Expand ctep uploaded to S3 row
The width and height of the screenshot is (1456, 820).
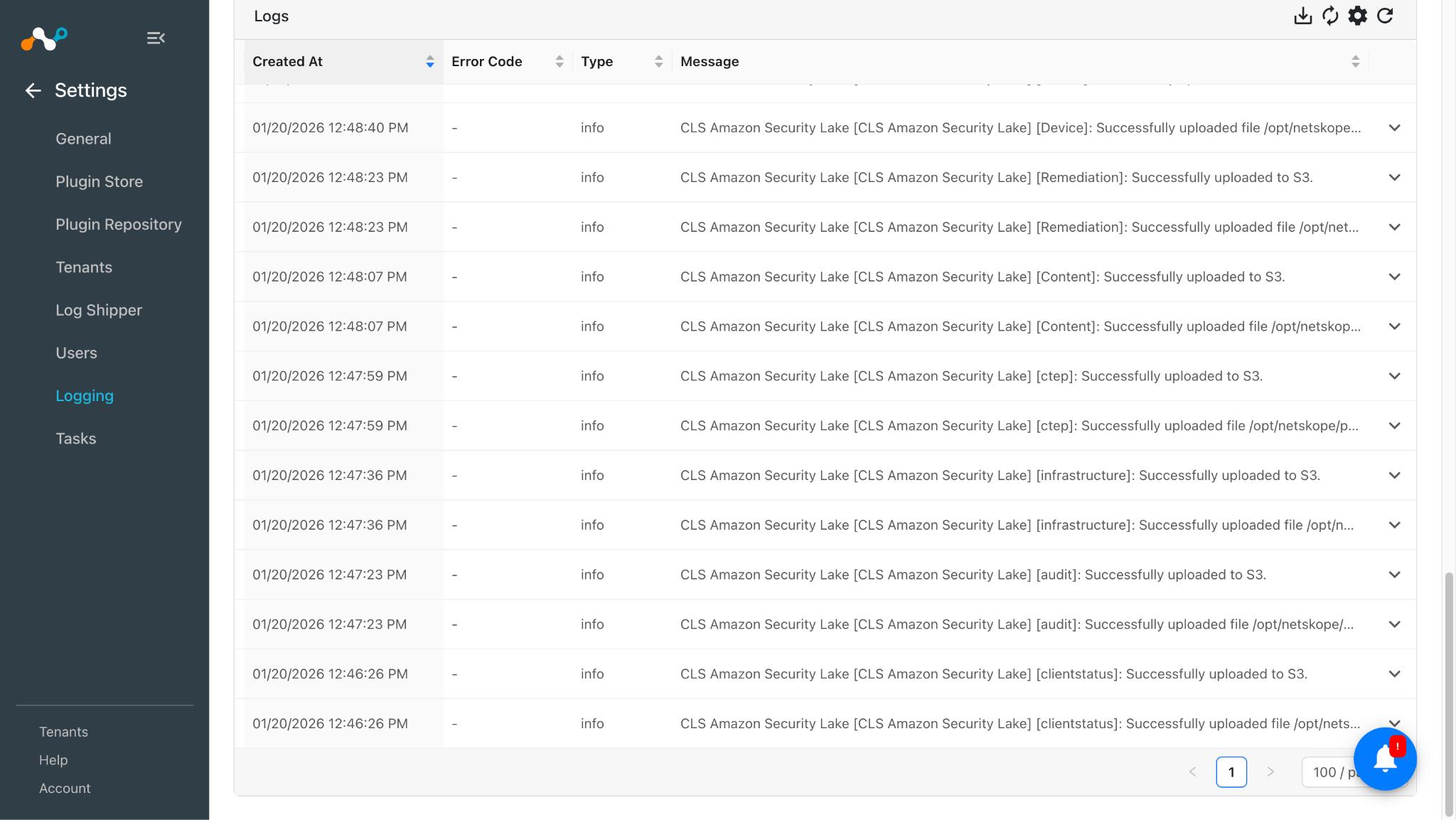click(x=1394, y=376)
